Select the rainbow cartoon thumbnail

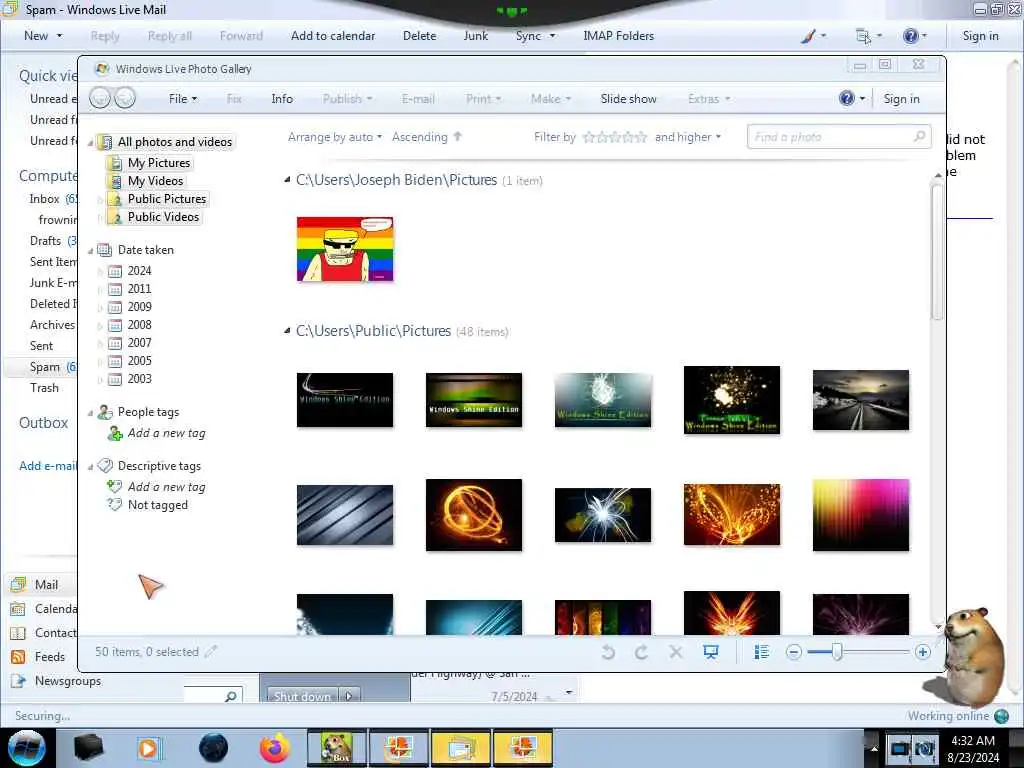[345, 249]
